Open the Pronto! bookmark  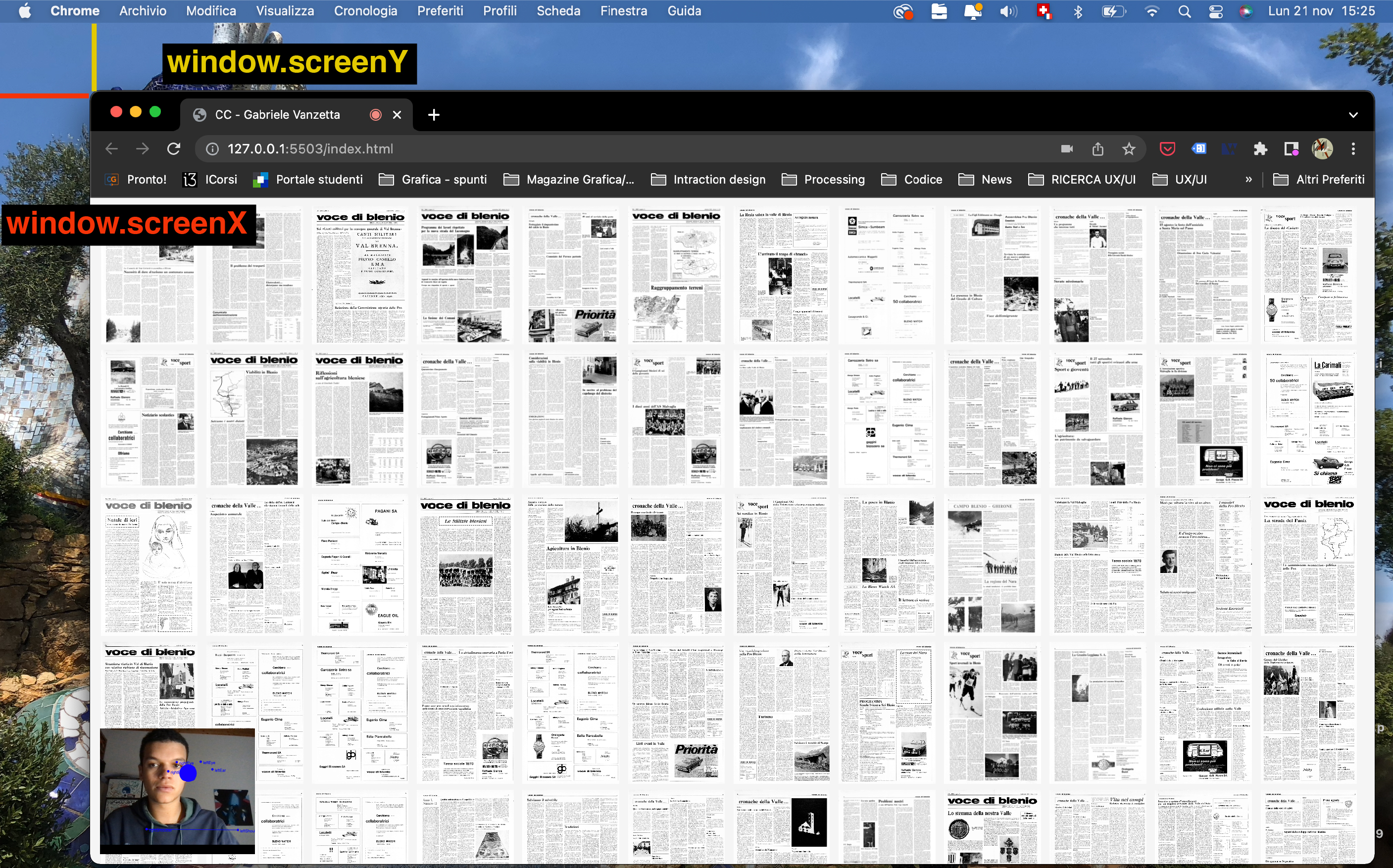(136, 180)
